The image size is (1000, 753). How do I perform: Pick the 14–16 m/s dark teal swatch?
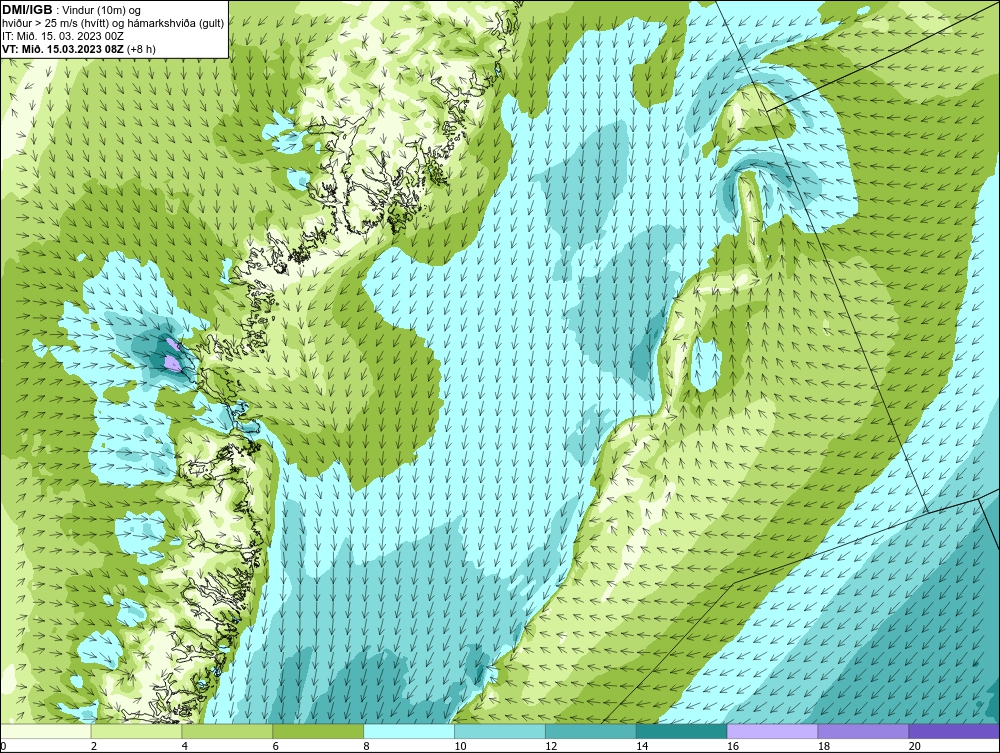tap(681, 731)
